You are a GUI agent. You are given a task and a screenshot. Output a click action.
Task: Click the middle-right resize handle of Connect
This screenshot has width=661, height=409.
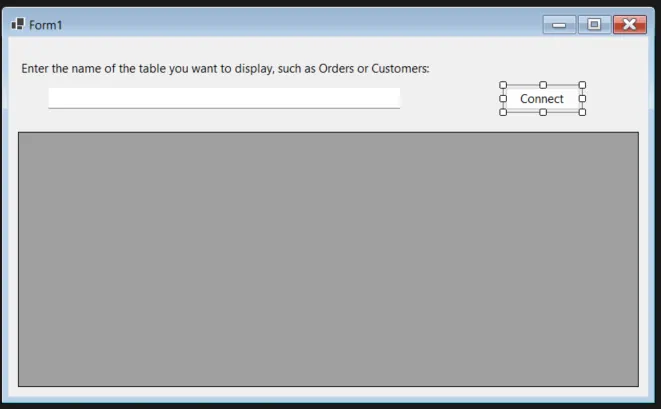point(582,99)
